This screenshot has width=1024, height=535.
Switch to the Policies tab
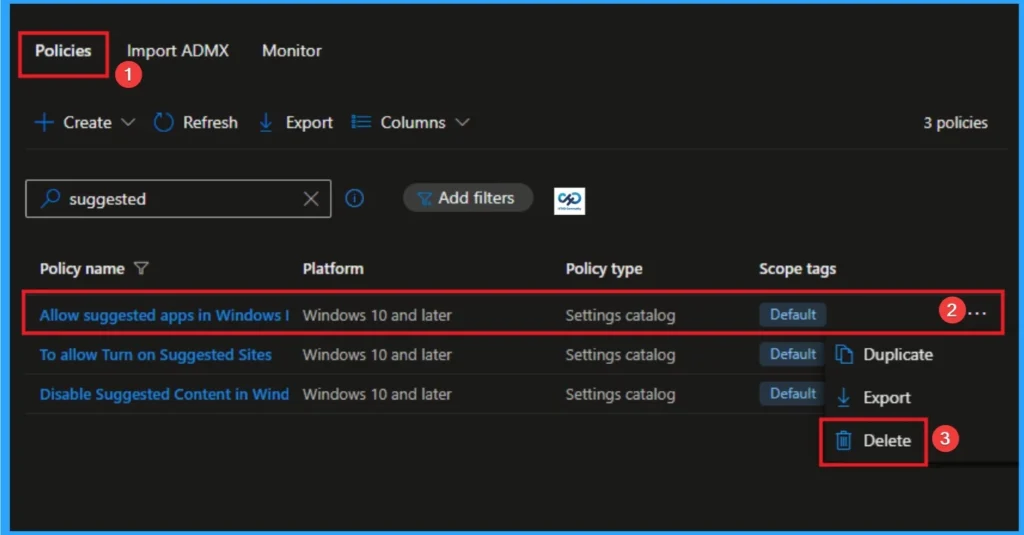pyautogui.click(x=63, y=51)
